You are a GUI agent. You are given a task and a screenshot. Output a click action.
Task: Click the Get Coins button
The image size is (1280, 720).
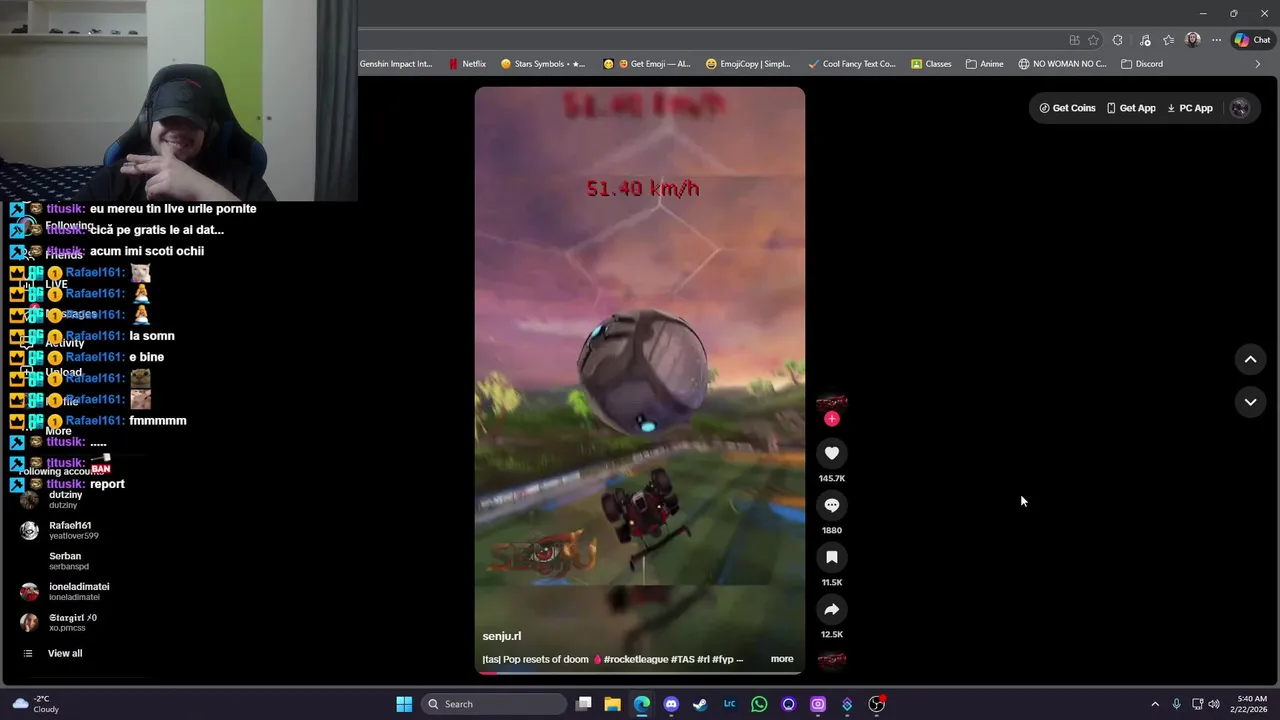(x=1067, y=108)
